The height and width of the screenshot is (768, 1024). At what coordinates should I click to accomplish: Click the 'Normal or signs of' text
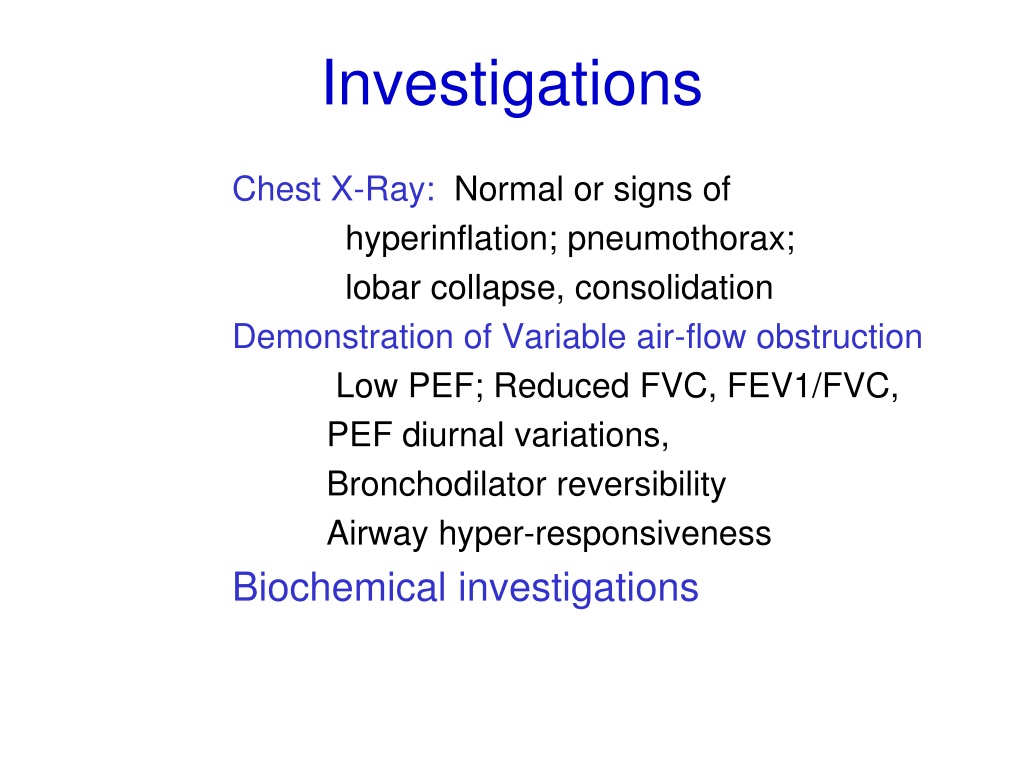point(592,190)
